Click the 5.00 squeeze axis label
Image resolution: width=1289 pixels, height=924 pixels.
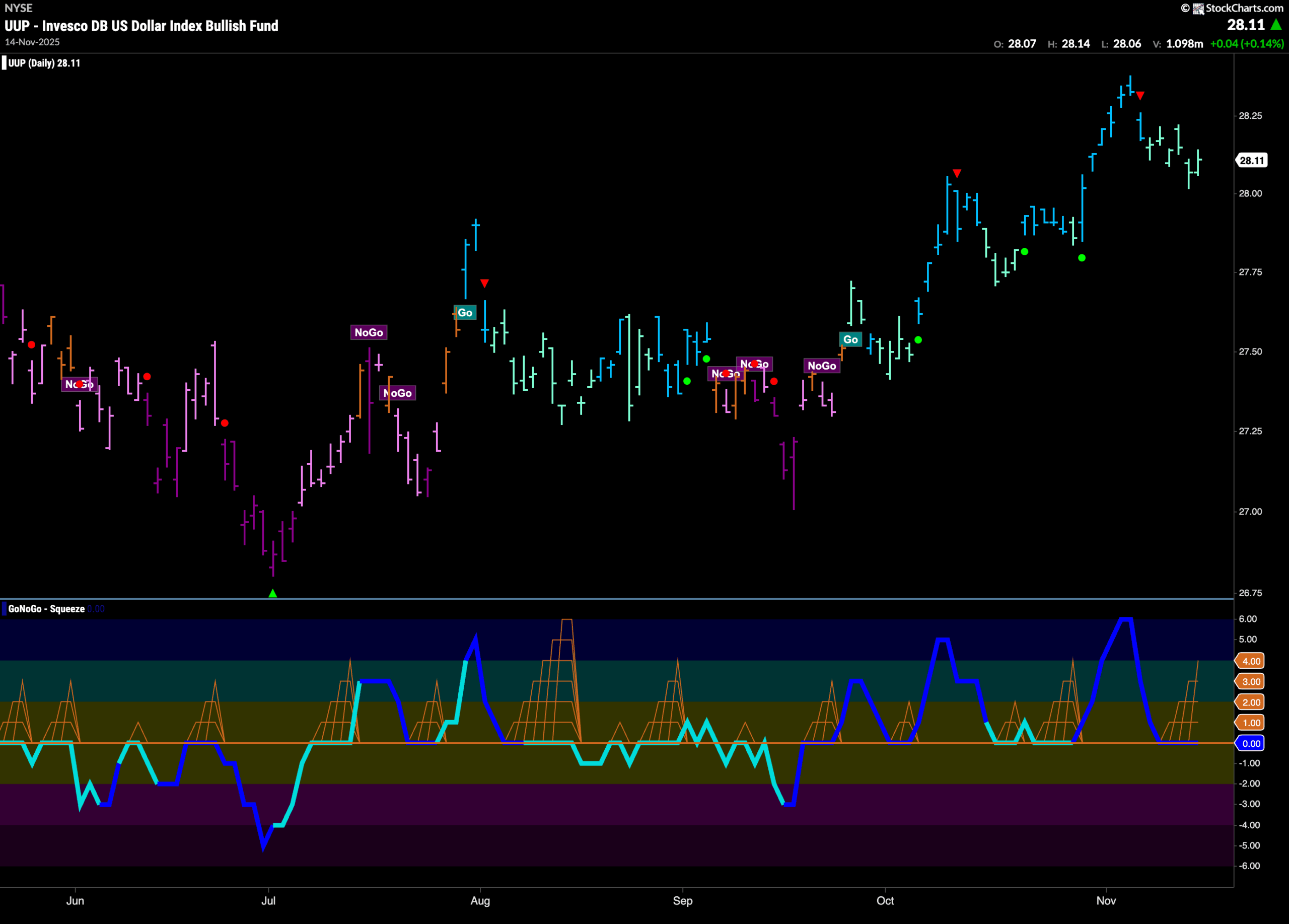[1248, 640]
